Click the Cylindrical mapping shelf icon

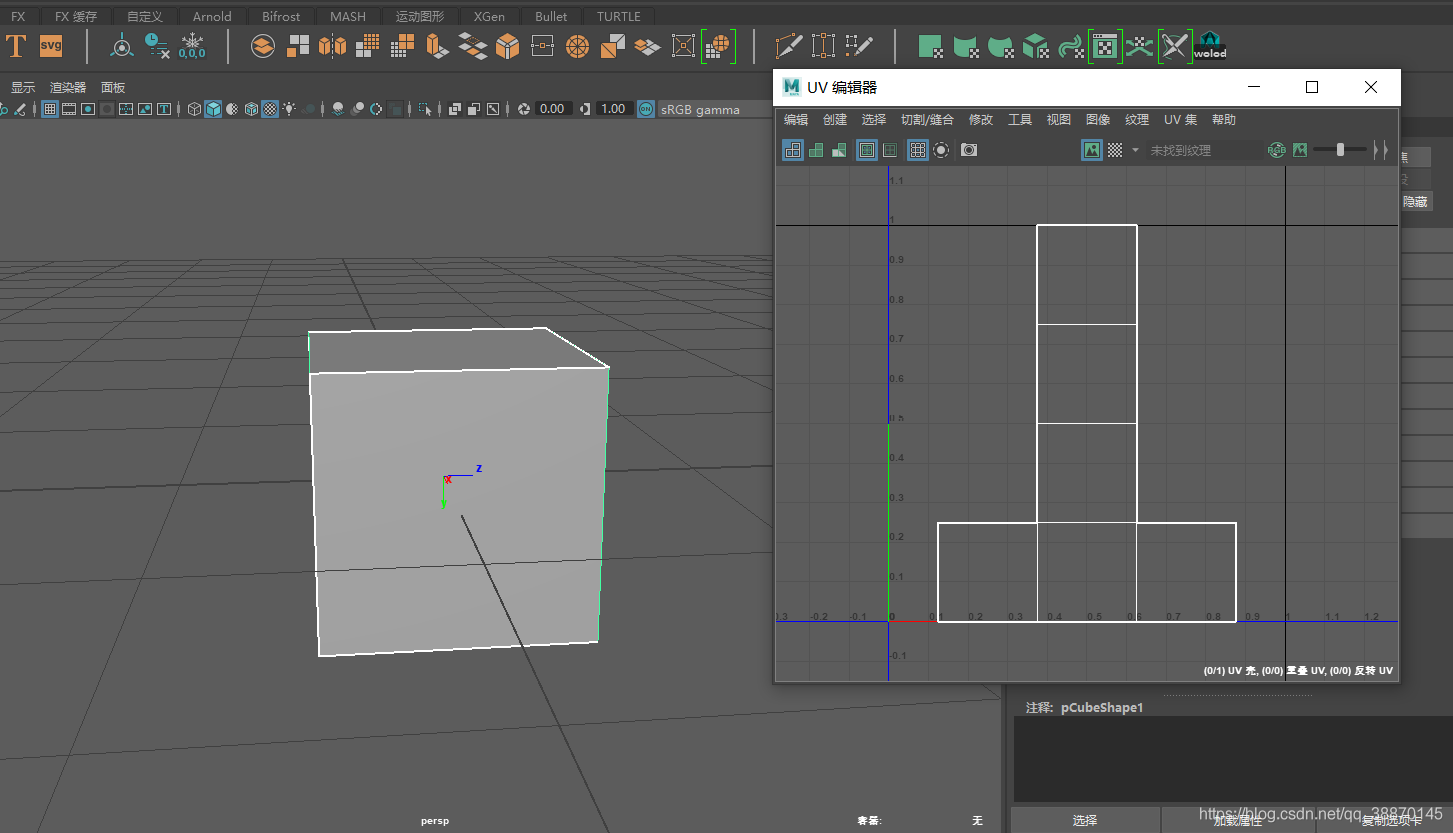[x=965, y=46]
